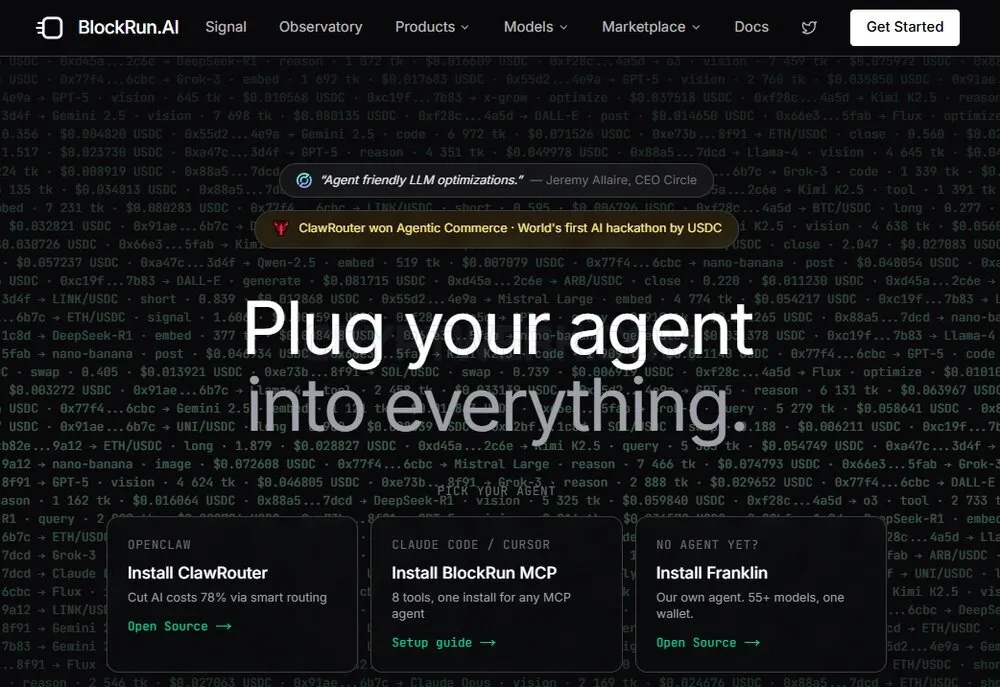Open the Signal nav item
1000x687 pixels.
click(226, 27)
